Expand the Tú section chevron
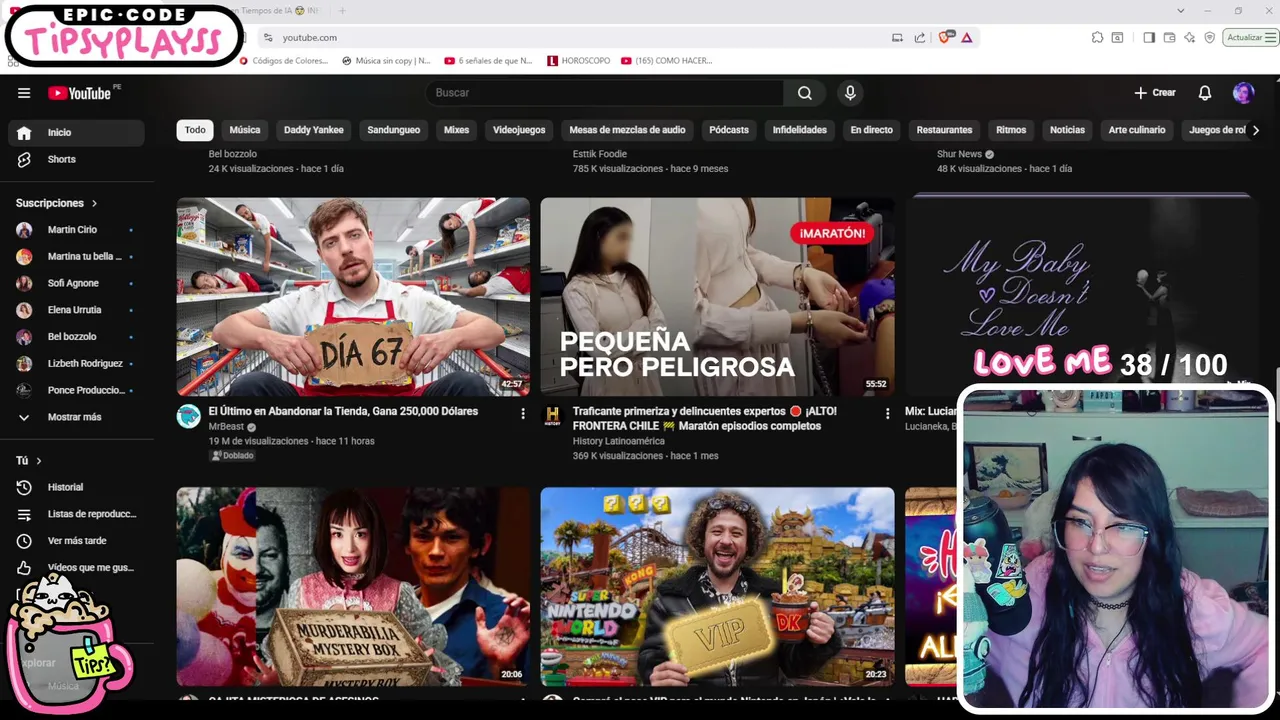Image resolution: width=1280 pixels, height=720 pixels. pos(39,461)
